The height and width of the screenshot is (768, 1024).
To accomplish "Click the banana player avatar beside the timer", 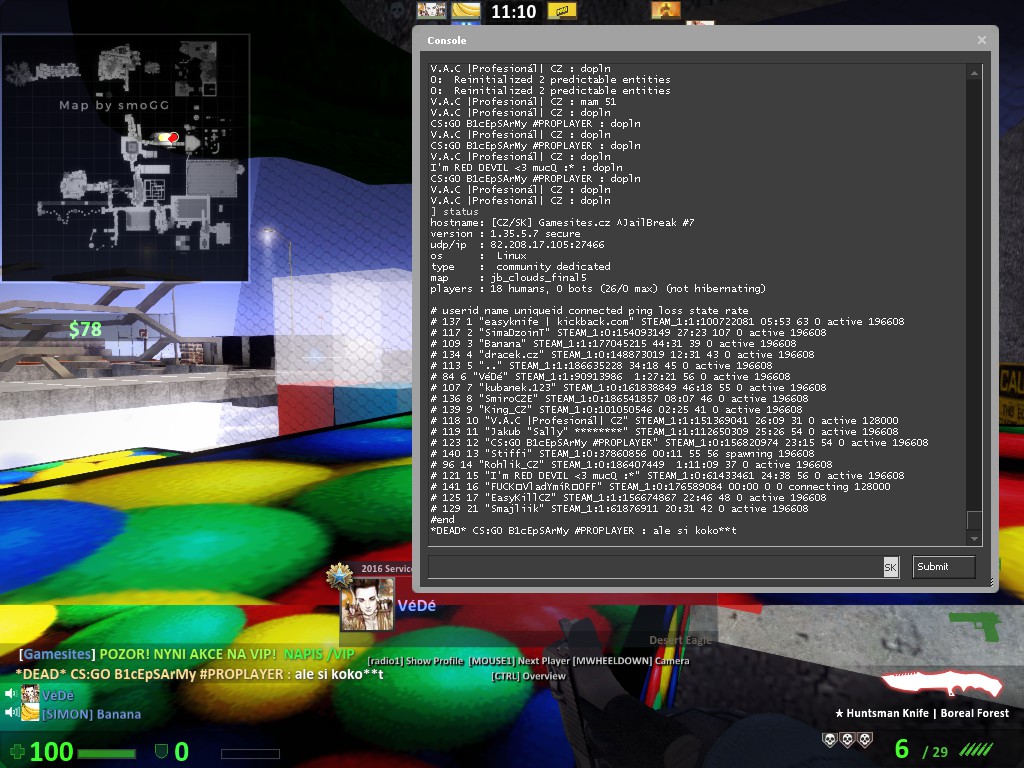I will 466,10.
